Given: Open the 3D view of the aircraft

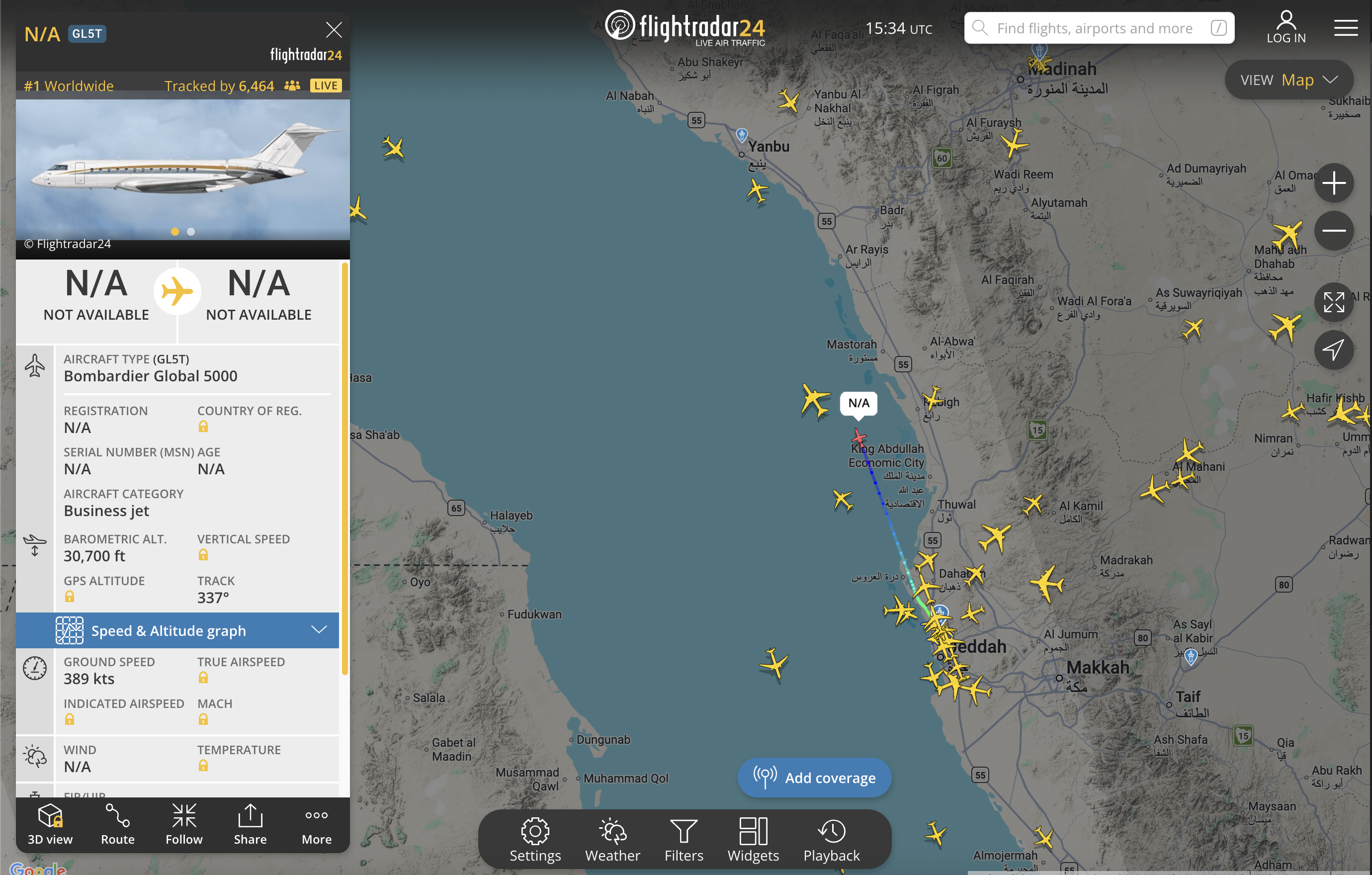Looking at the screenshot, I should (x=50, y=824).
